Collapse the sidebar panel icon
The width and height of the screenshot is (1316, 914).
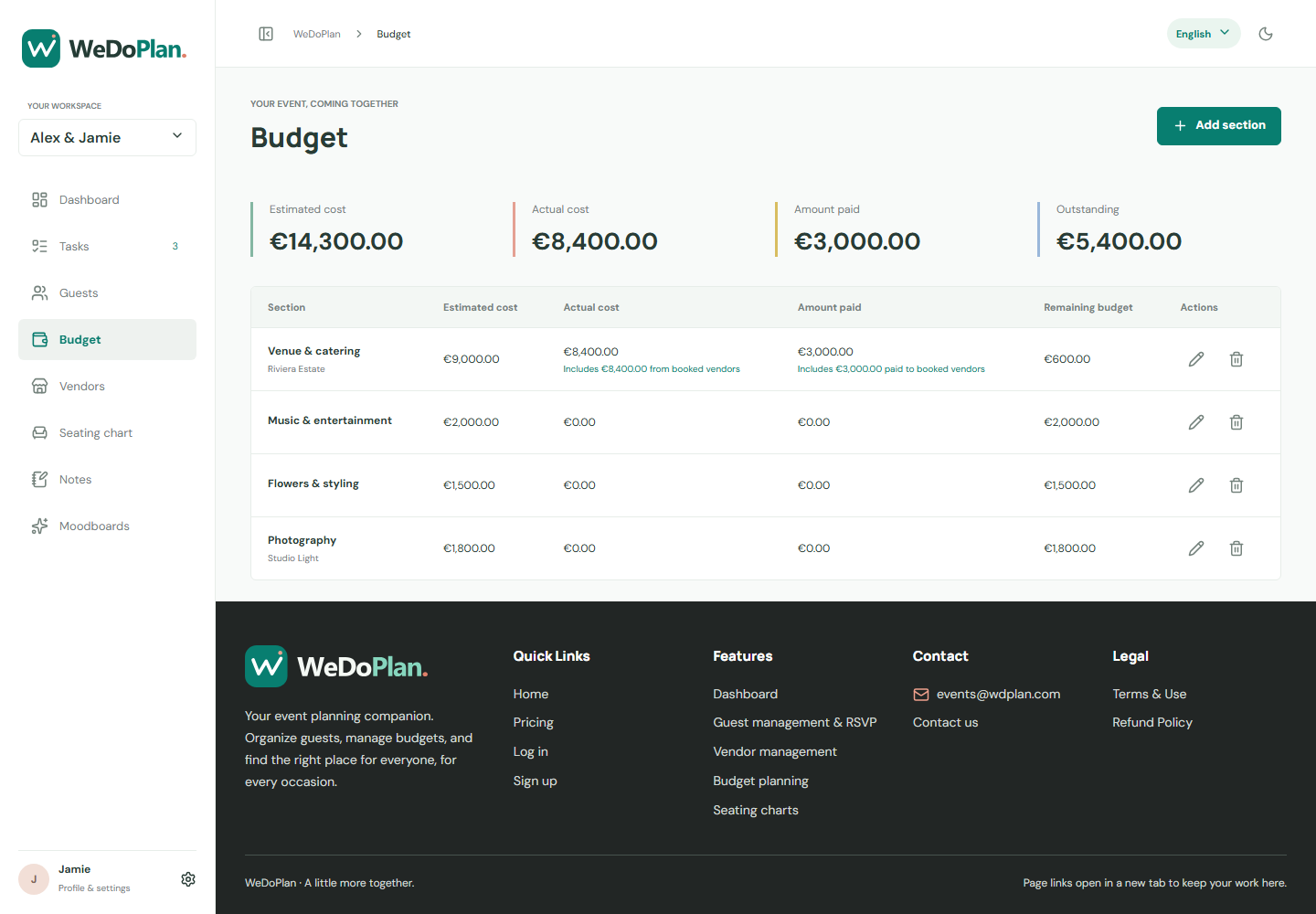[x=266, y=34]
